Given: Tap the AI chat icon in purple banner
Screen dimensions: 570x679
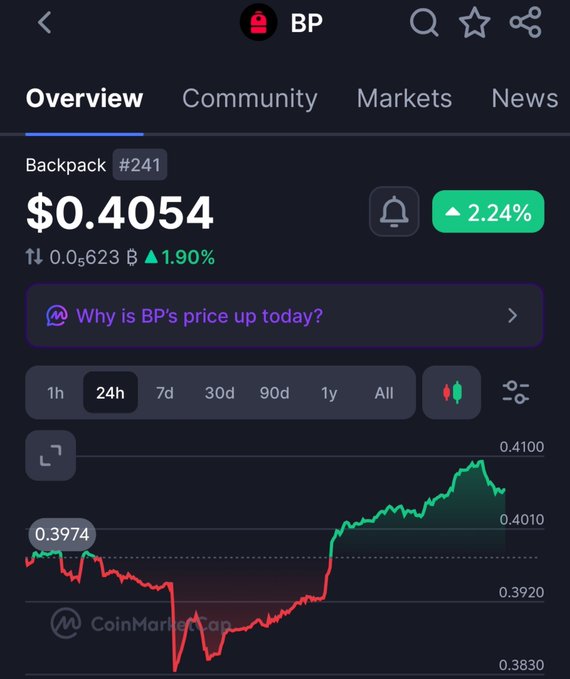Looking at the screenshot, I should pos(57,316).
